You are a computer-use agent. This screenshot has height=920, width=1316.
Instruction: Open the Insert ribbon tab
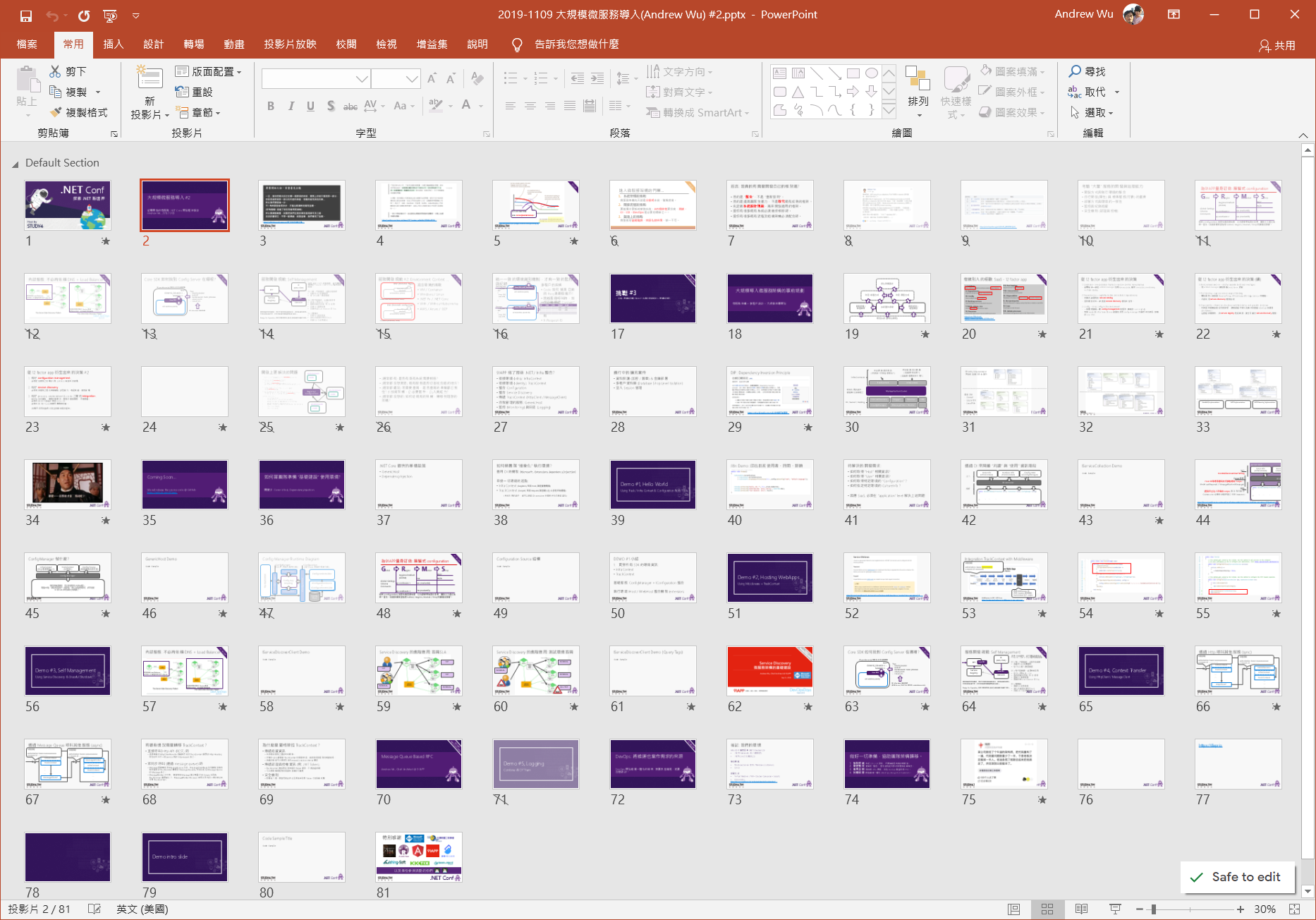pyautogui.click(x=113, y=44)
